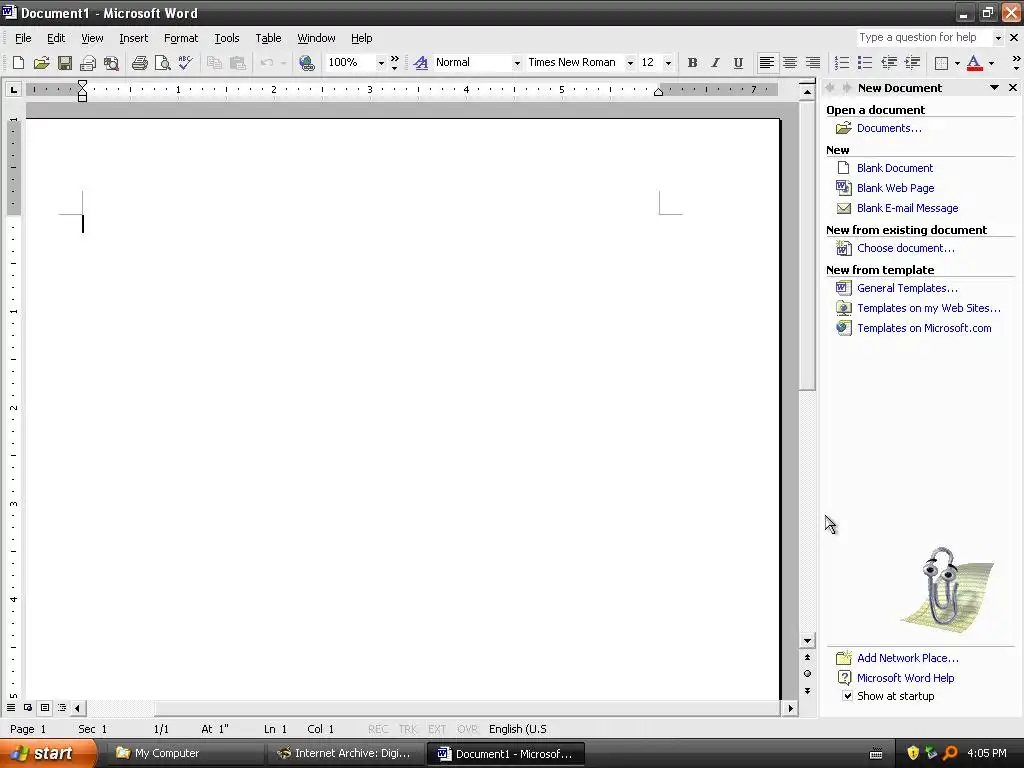Open the Microsoft Word Help link
Screen dimensions: 1024x768
tap(905, 678)
